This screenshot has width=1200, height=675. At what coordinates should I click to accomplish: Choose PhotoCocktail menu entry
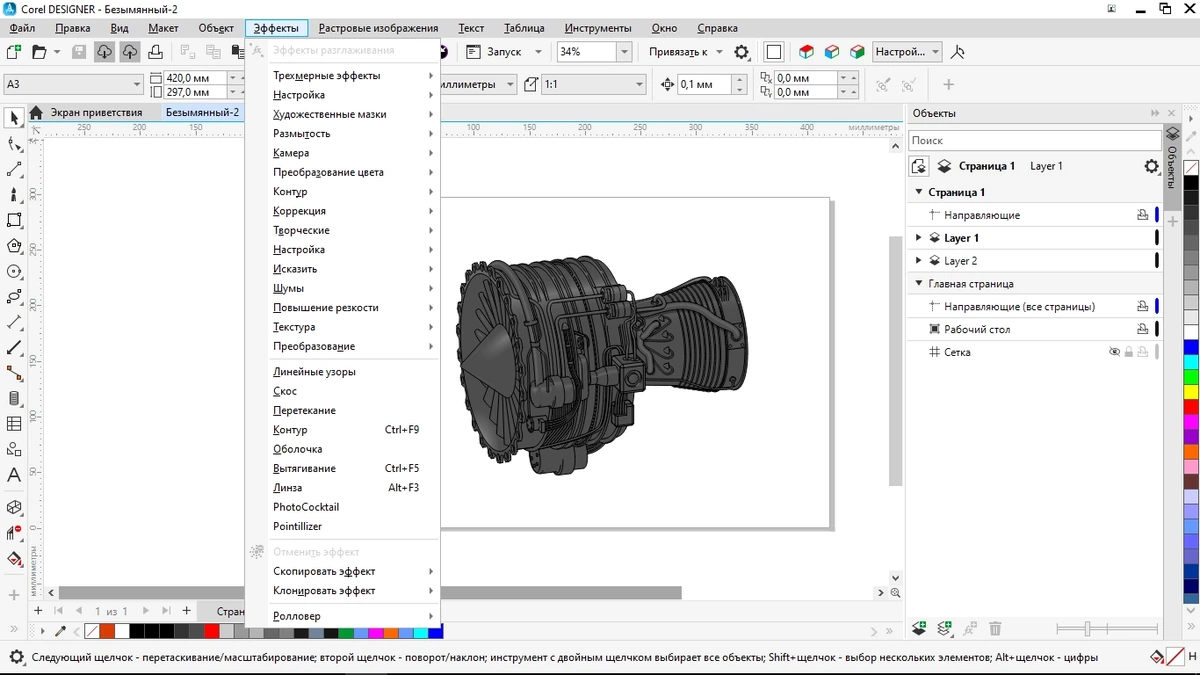click(343, 507)
